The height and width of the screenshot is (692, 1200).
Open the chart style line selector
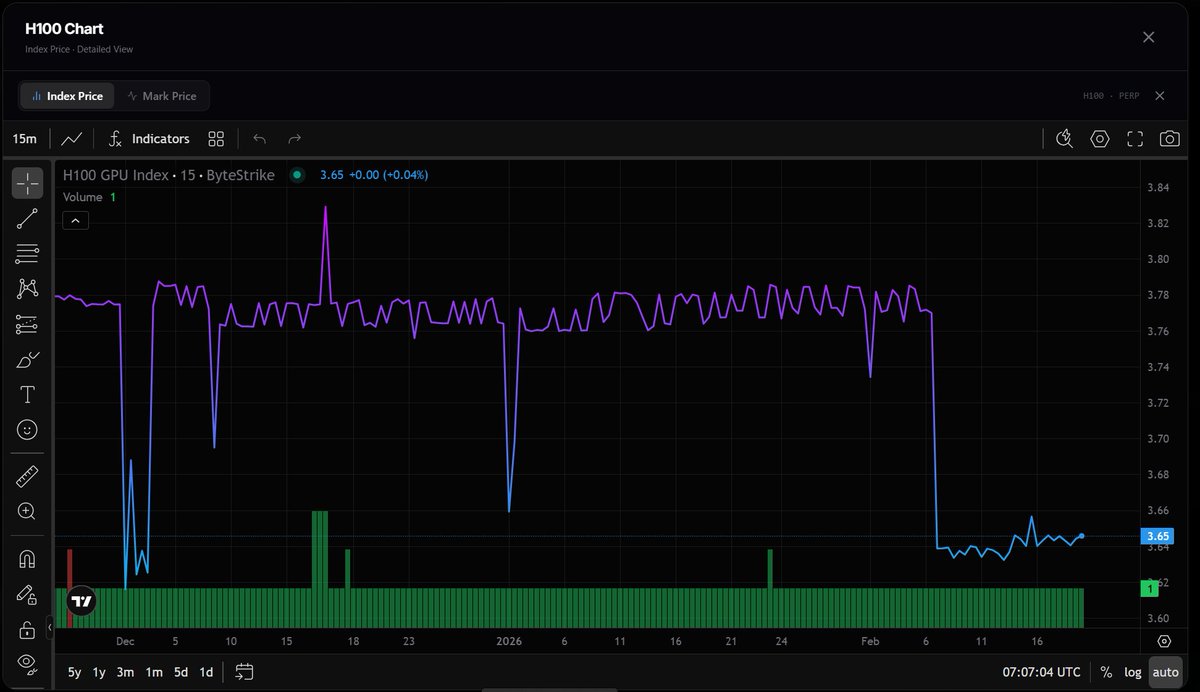72,139
